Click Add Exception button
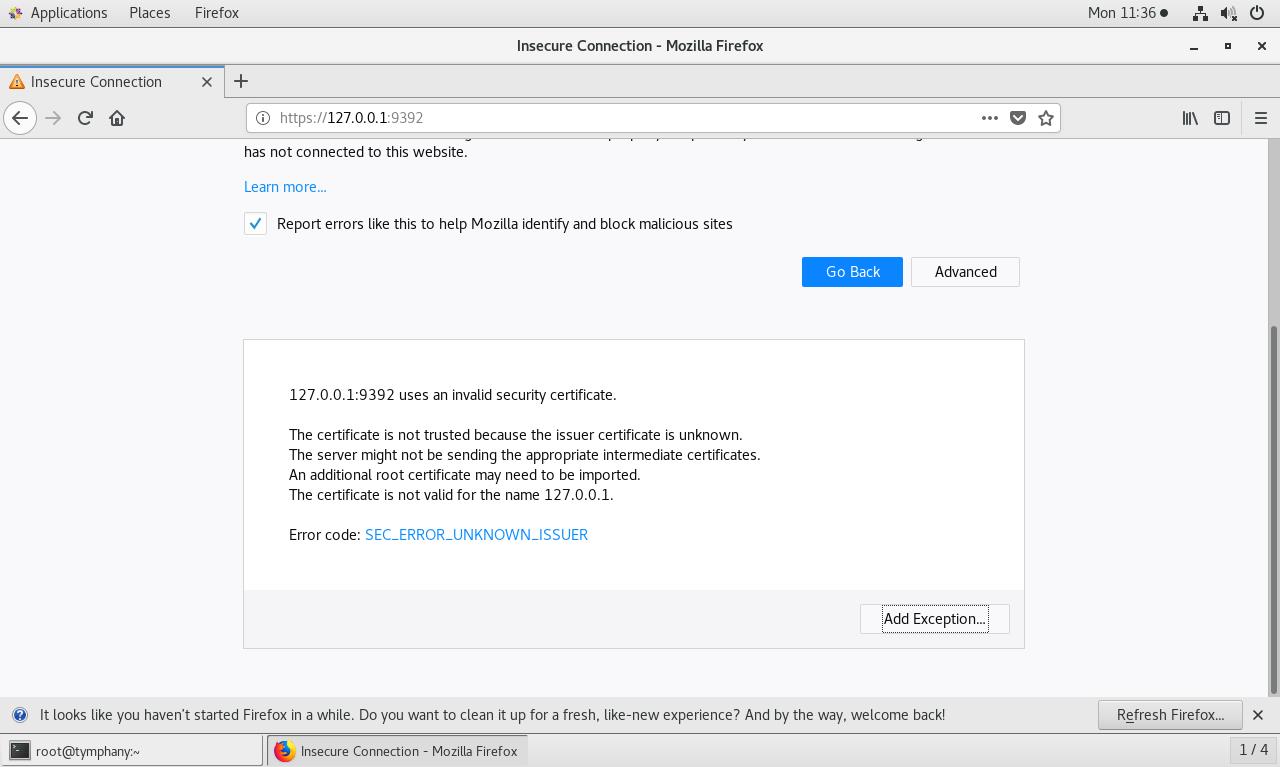 (x=935, y=619)
